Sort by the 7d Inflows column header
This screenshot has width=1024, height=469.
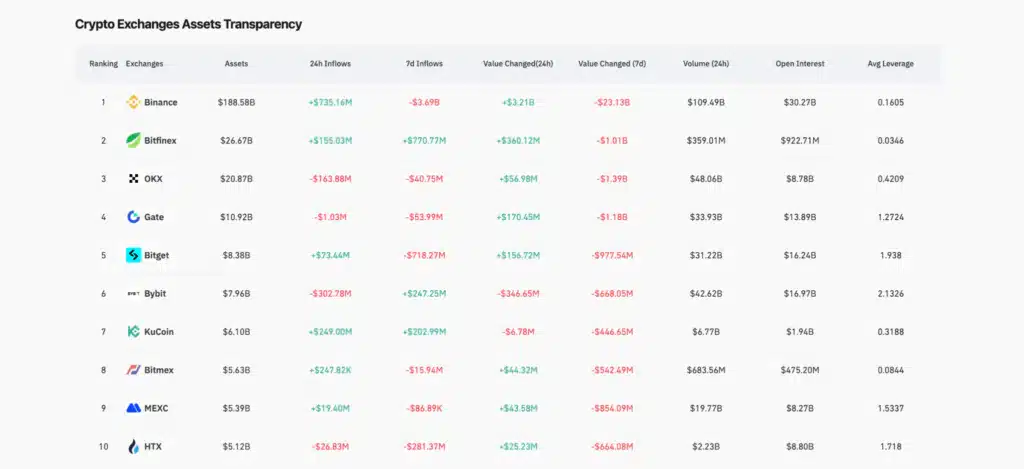coord(424,64)
